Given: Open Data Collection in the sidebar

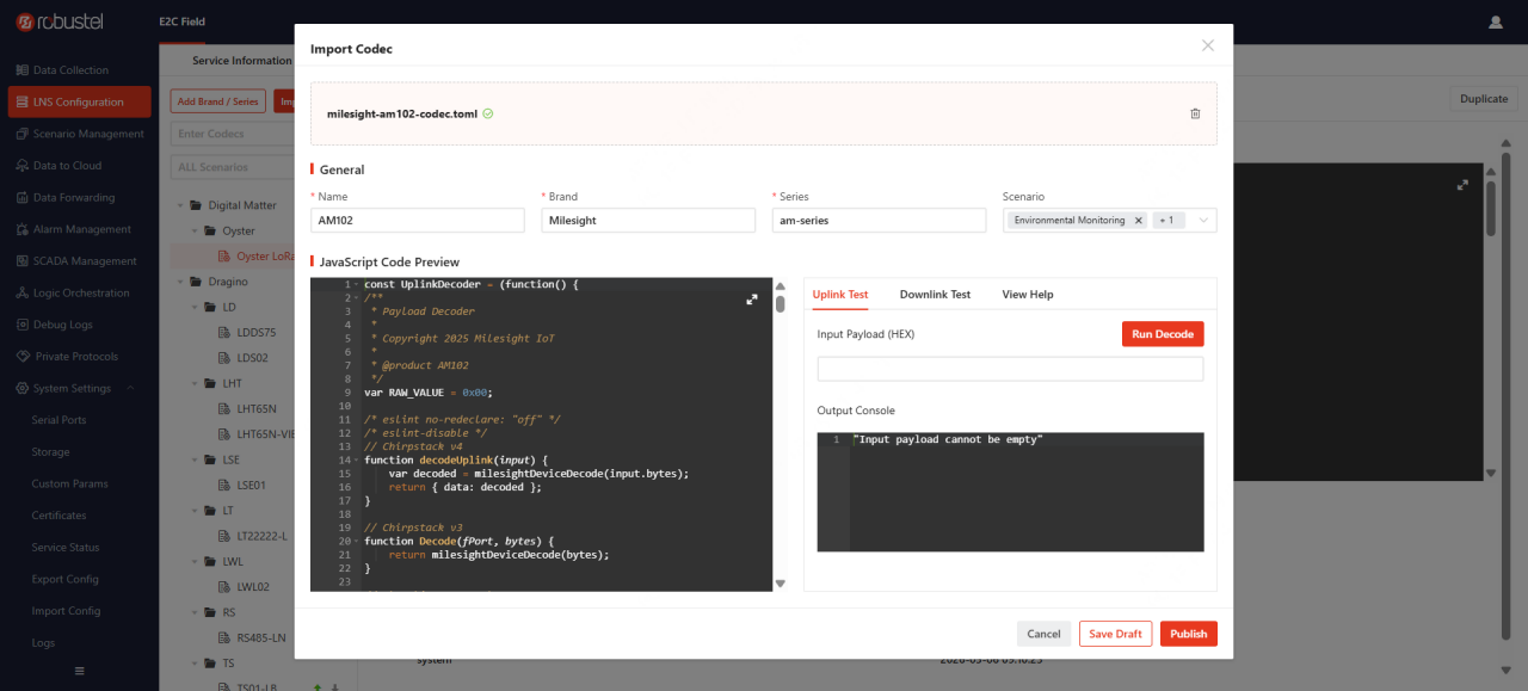Looking at the screenshot, I should [x=70, y=70].
